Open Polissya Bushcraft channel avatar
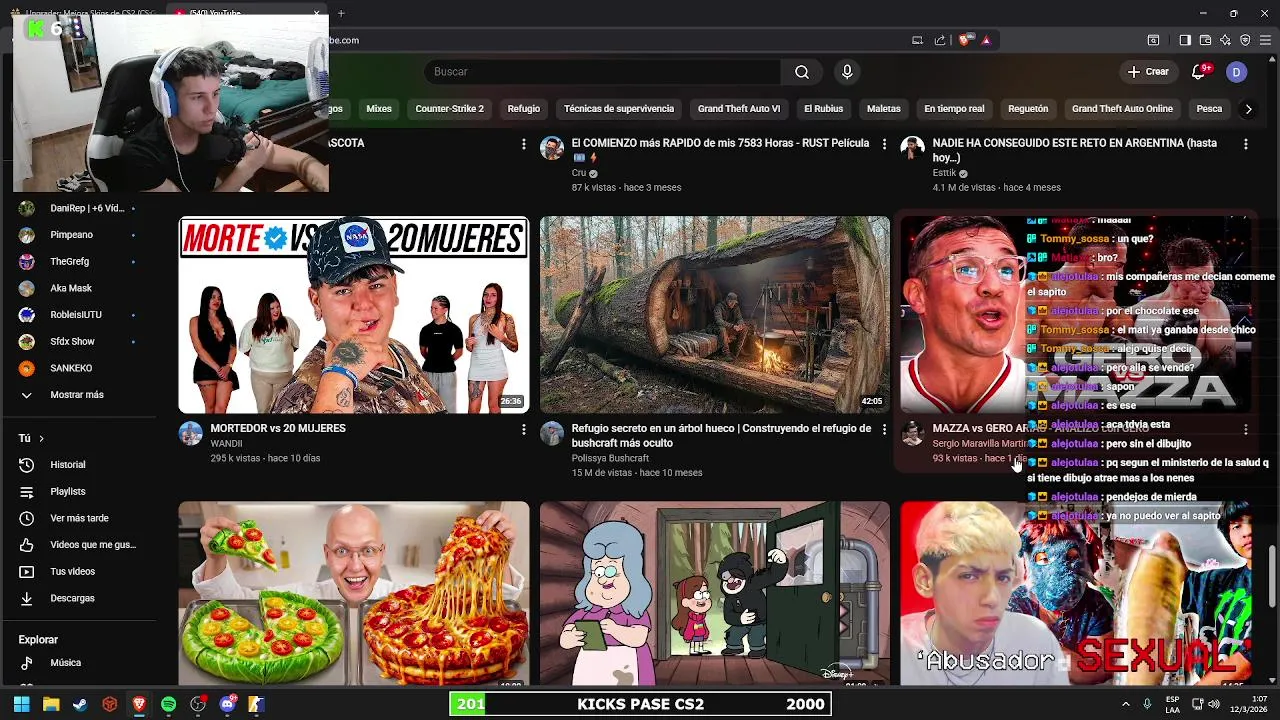 tap(552, 433)
